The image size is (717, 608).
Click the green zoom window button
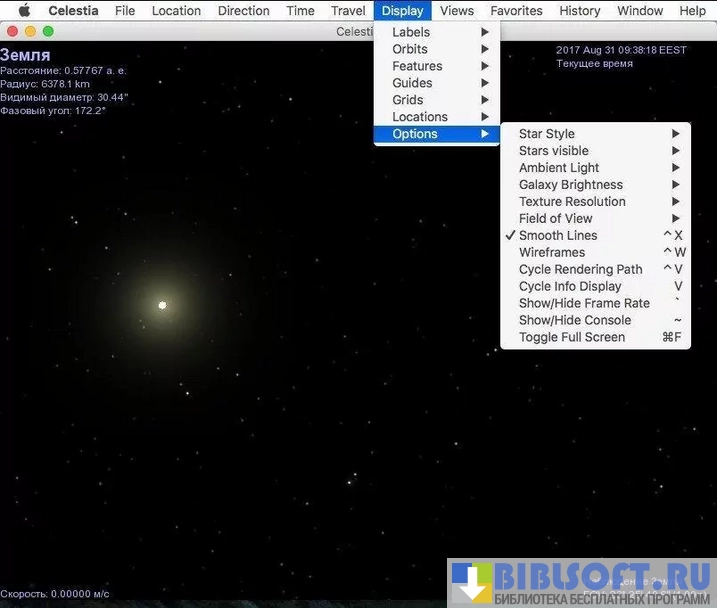coord(48,32)
